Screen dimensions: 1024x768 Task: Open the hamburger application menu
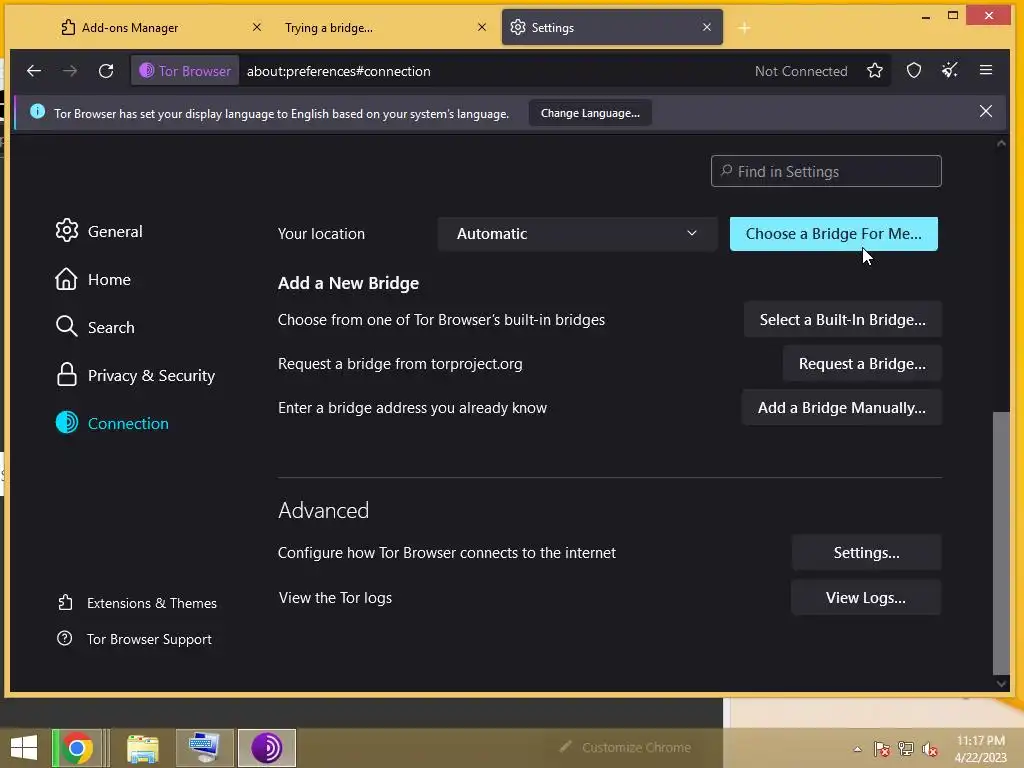point(986,71)
